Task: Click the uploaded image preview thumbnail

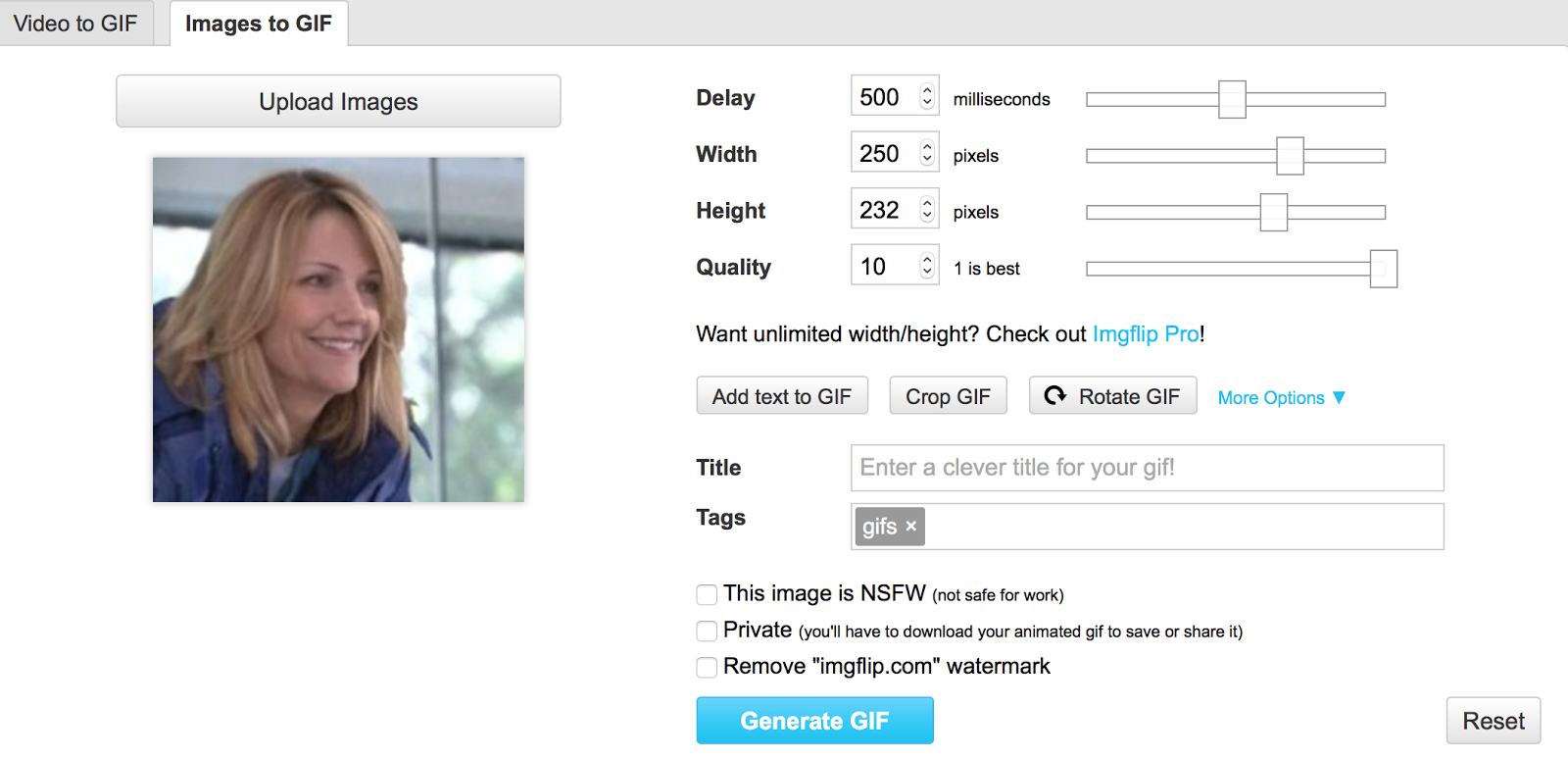Action: point(338,329)
